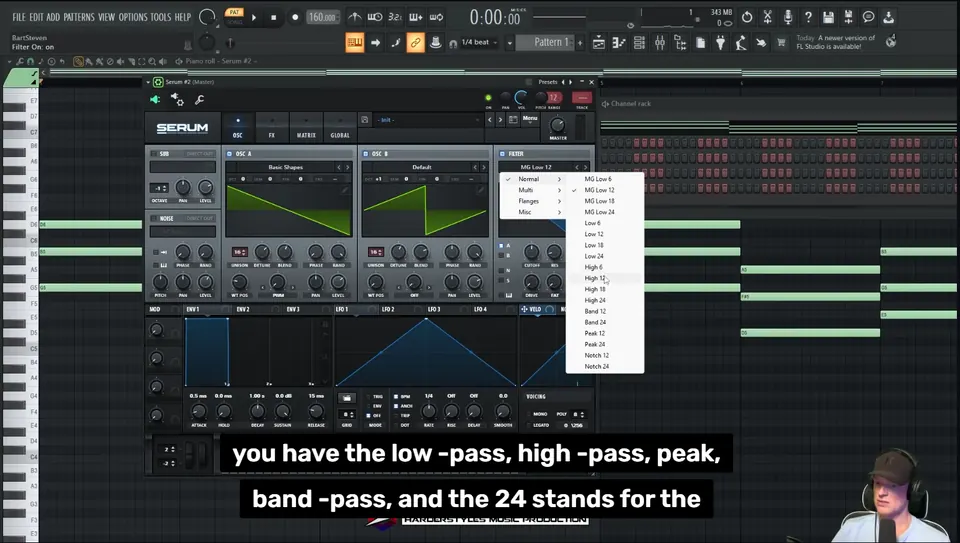Viewport: 960px width, 543px height.
Task: Switch to Serum FX tab
Action: (x=272, y=128)
